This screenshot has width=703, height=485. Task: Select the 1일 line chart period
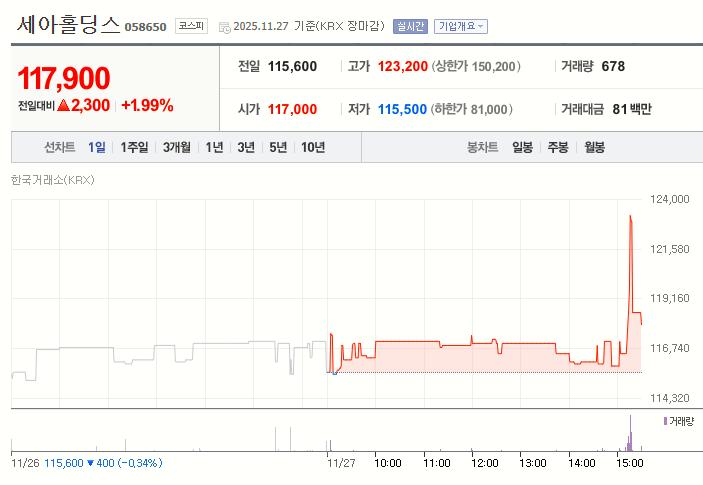(x=97, y=147)
